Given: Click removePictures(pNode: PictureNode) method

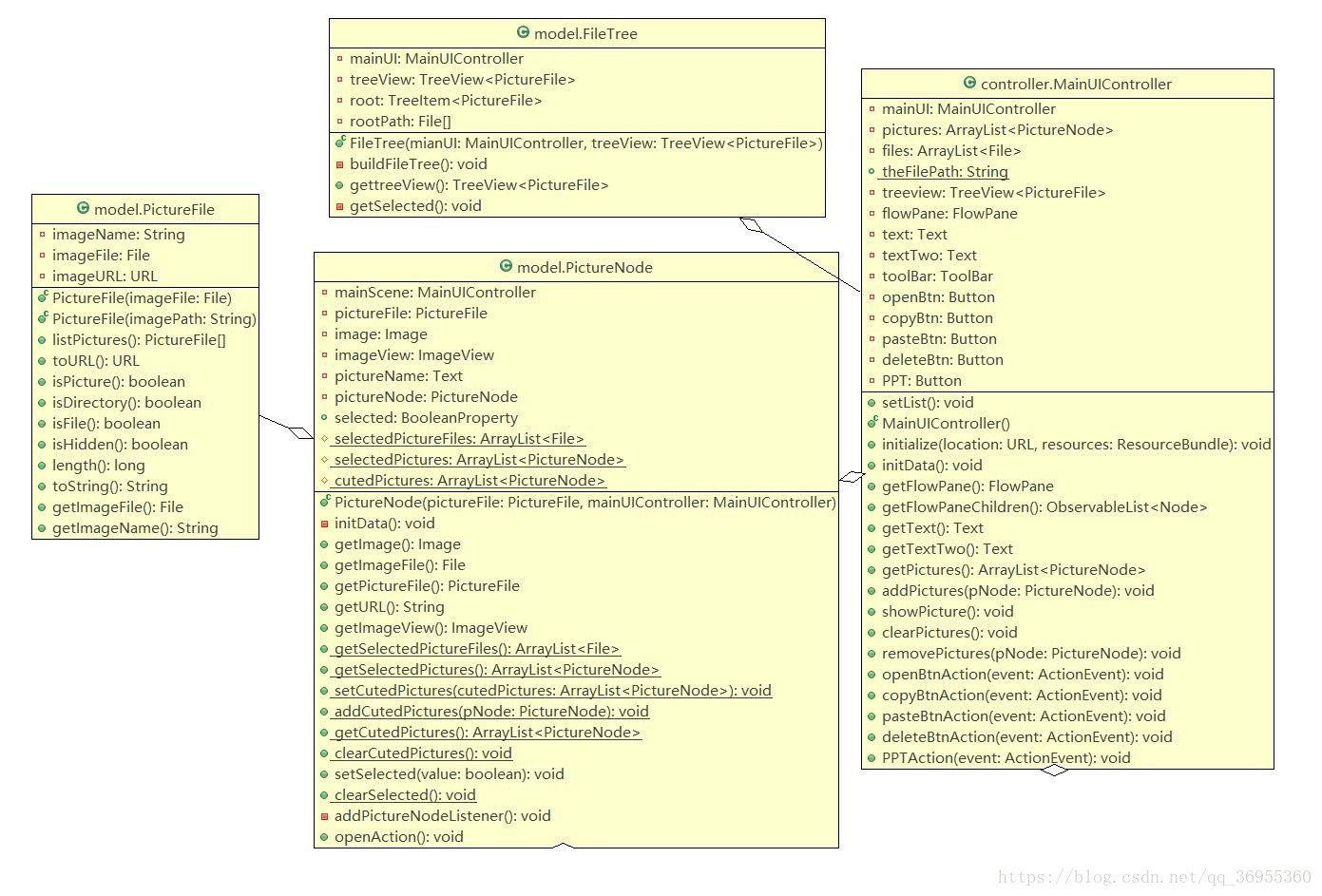Looking at the screenshot, I should point(1031,654).
